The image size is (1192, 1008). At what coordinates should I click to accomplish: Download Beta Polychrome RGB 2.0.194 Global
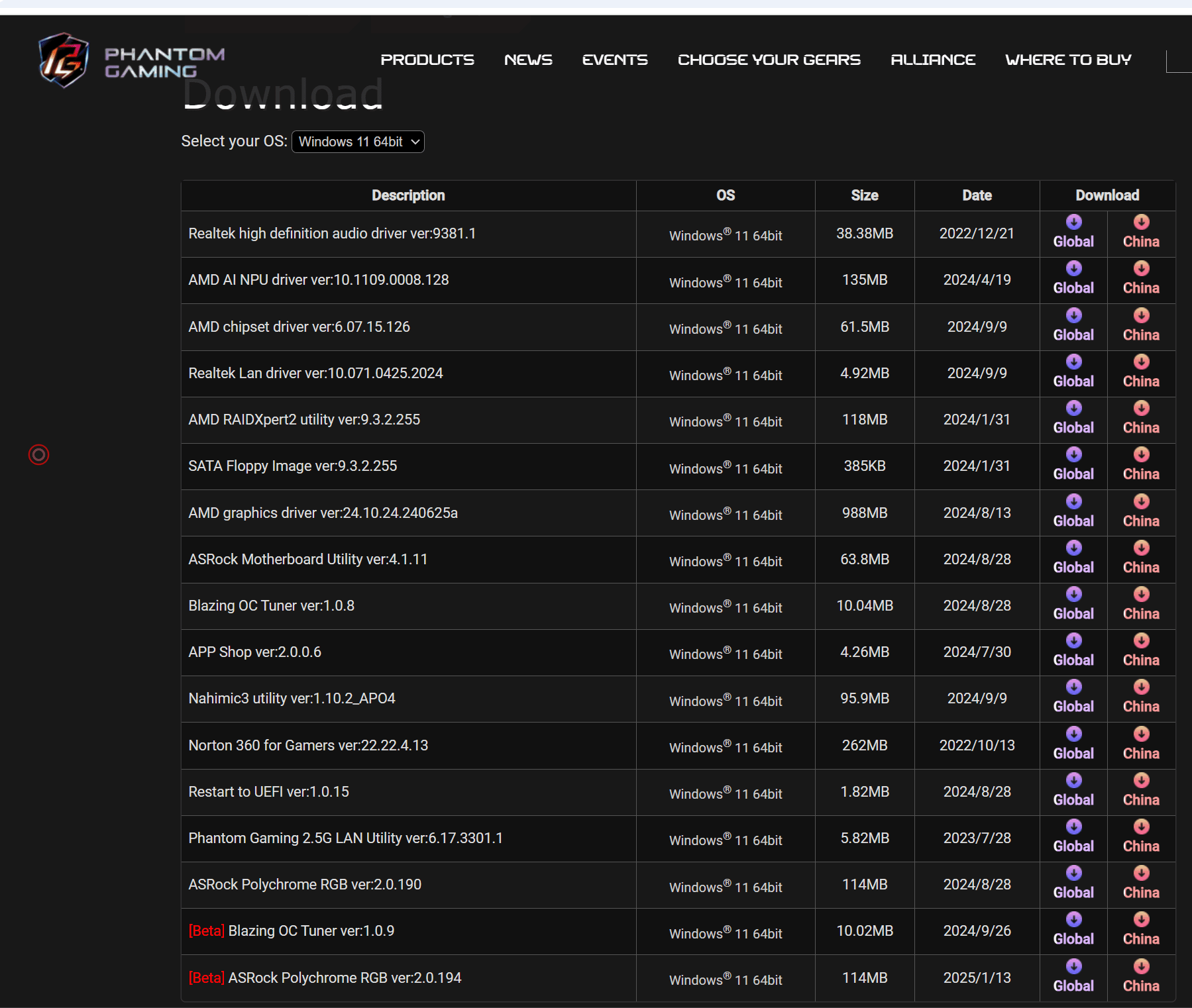[1073, 977]
